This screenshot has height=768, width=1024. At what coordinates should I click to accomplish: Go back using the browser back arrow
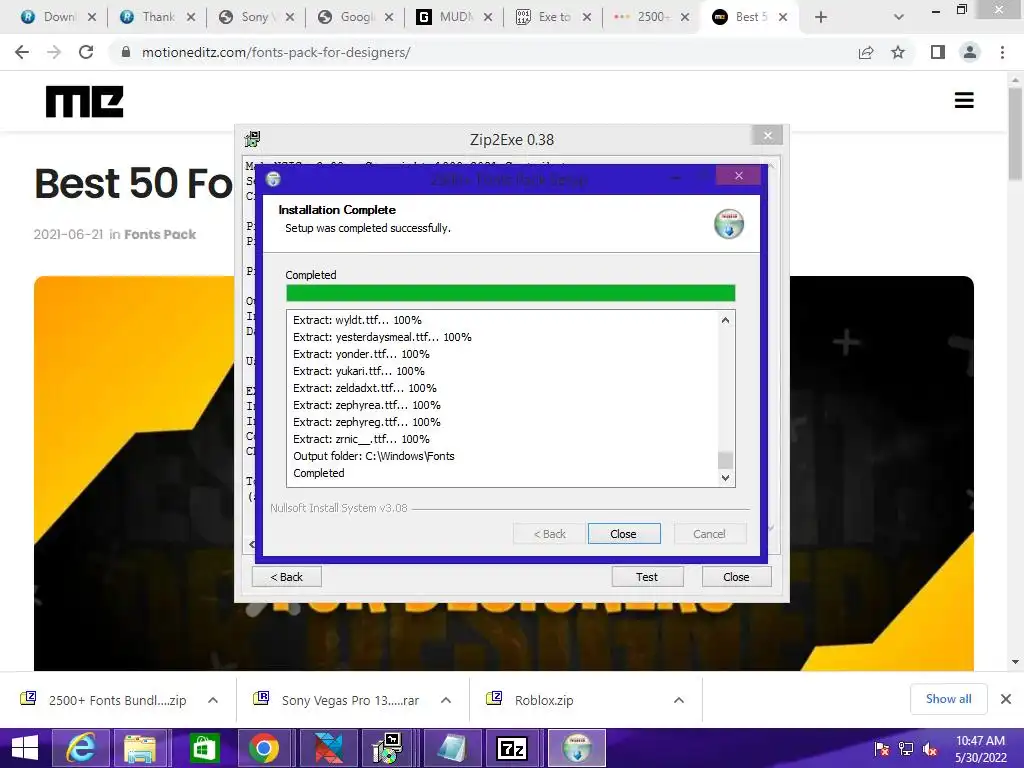point(22,52)
